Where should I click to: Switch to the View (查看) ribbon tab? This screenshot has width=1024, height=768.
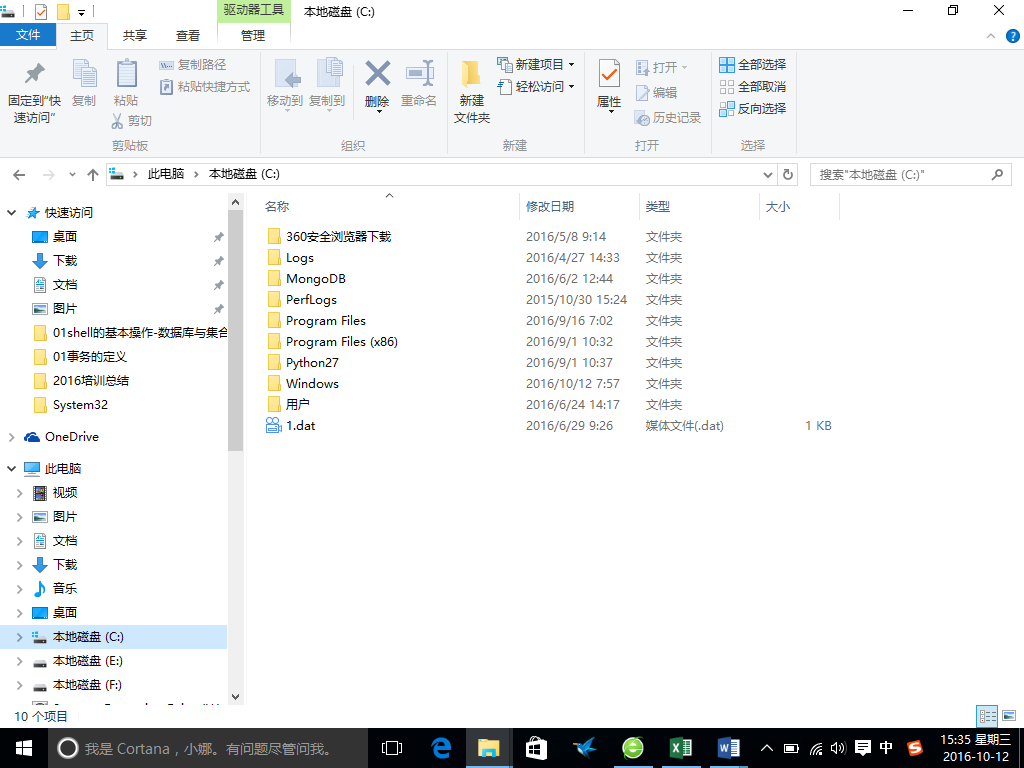click(x=187, y=35)
